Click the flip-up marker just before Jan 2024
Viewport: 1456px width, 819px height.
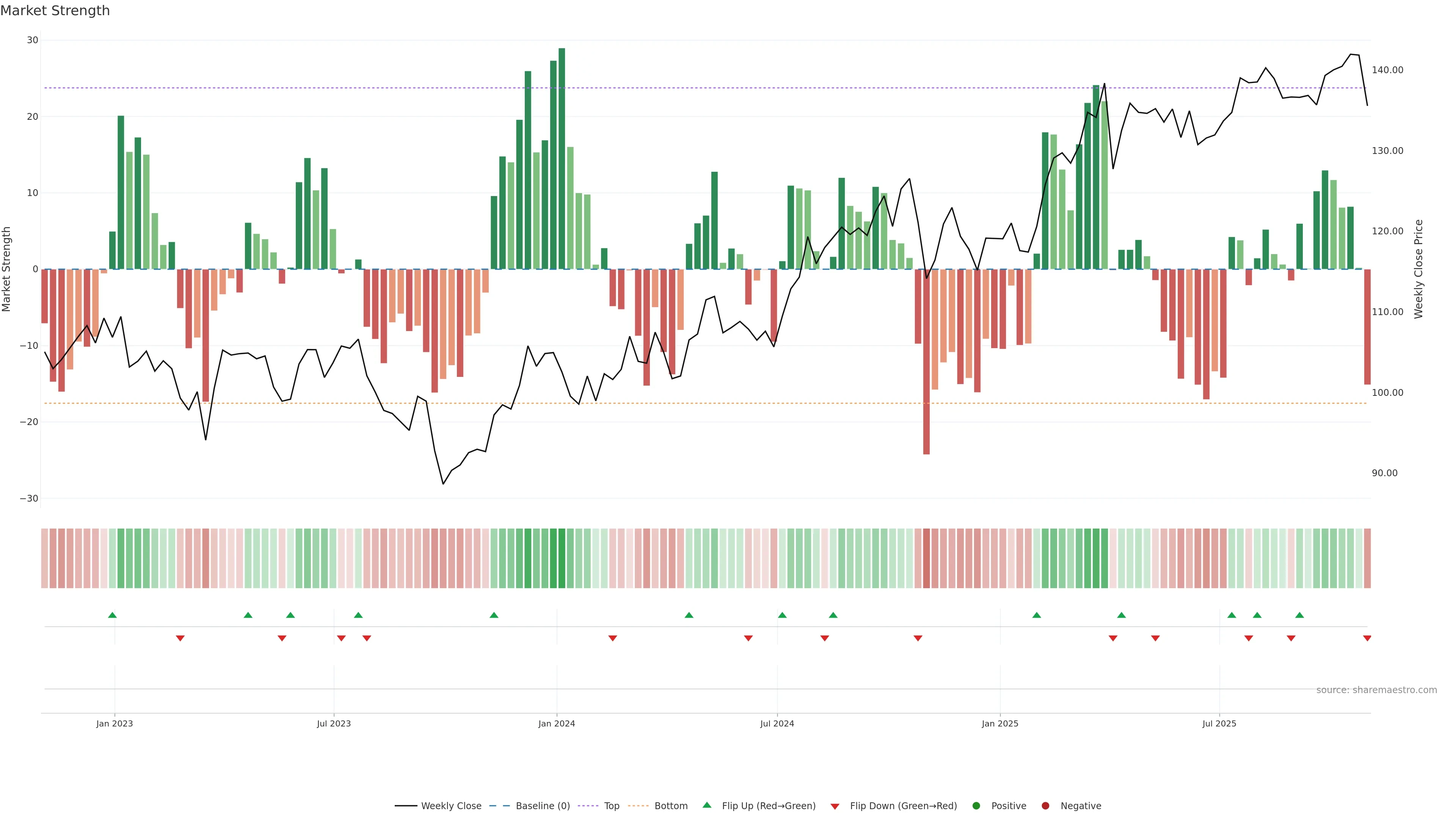click(494, 615)
